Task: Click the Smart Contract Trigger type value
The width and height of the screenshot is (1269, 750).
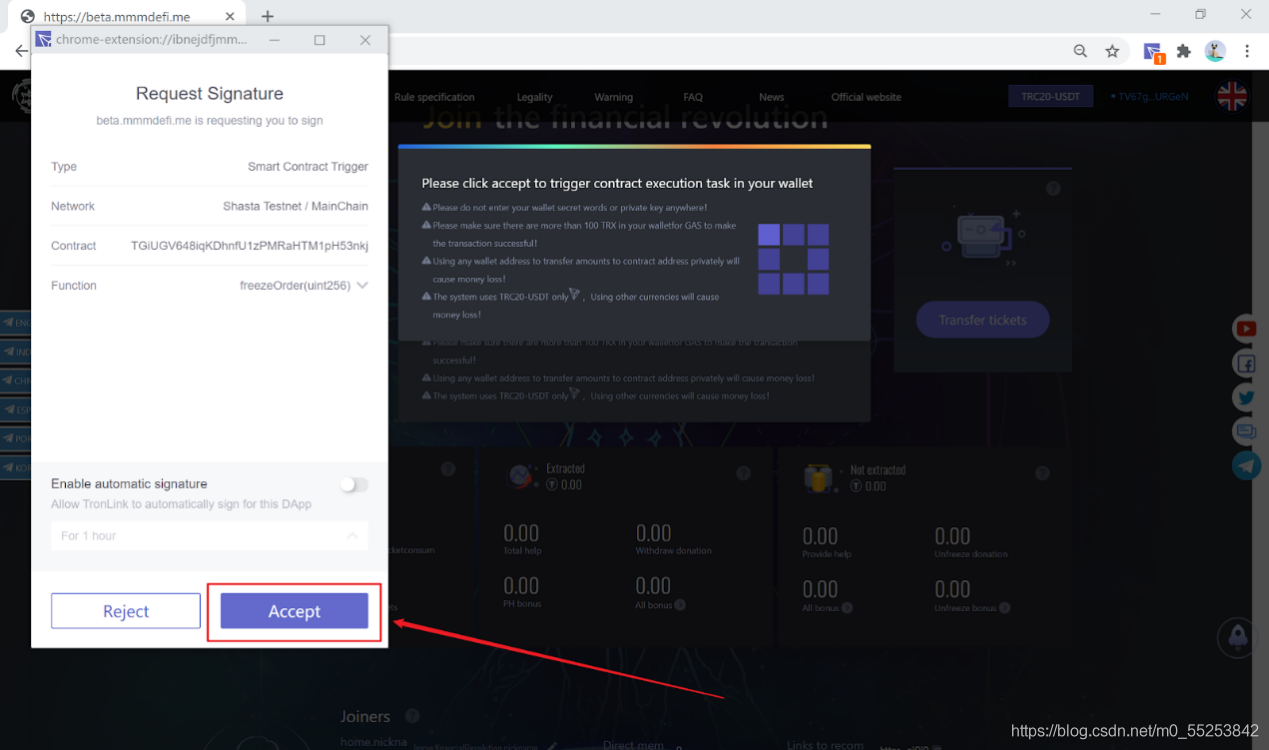Action: tap(308, 167)
